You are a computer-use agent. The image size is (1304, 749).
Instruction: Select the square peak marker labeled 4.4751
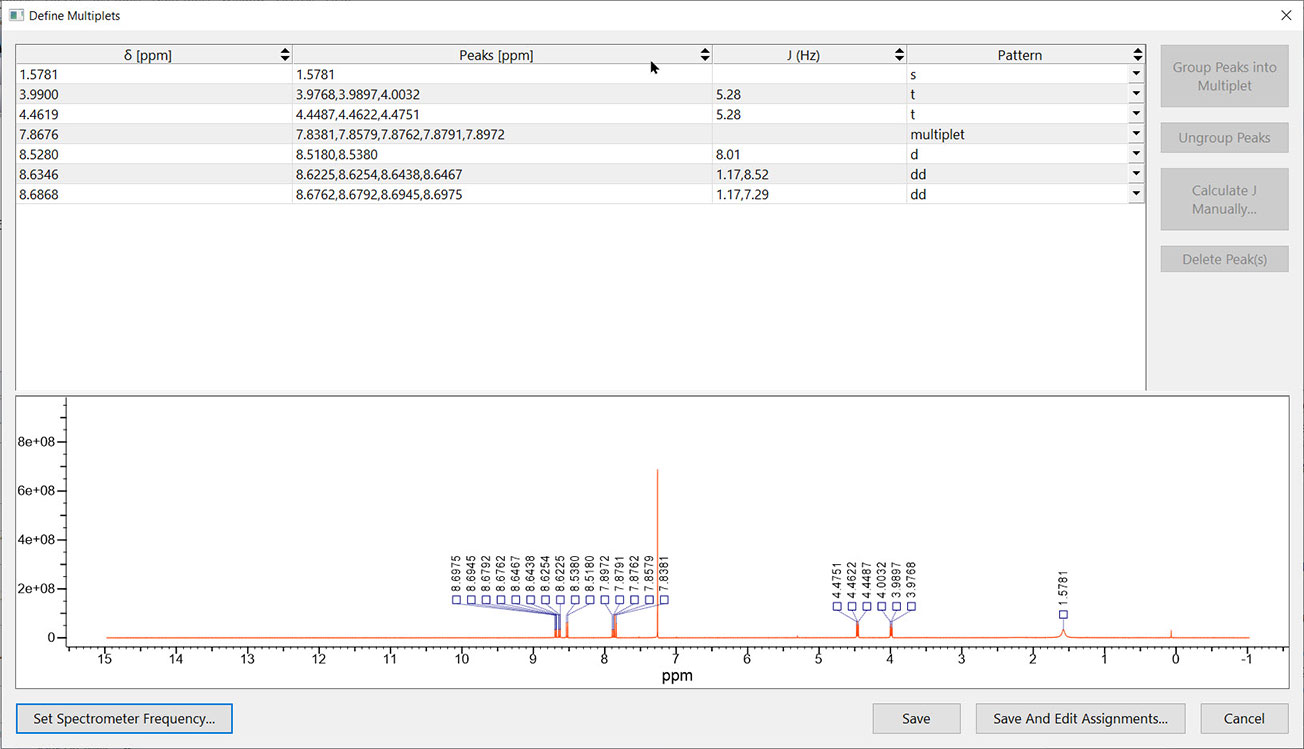click(837, 606)
